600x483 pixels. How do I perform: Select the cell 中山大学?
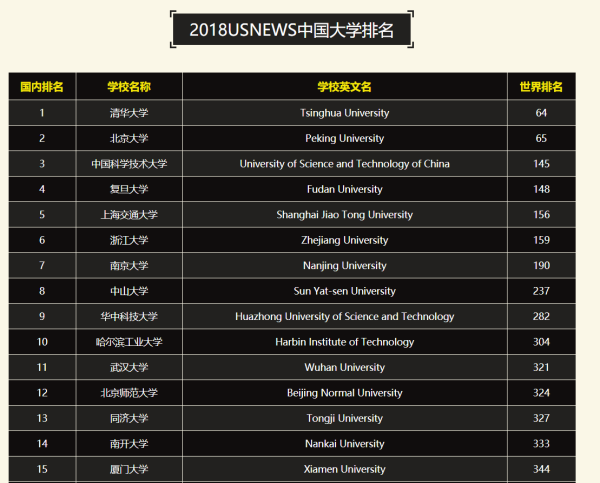click(x=129, y=291)
